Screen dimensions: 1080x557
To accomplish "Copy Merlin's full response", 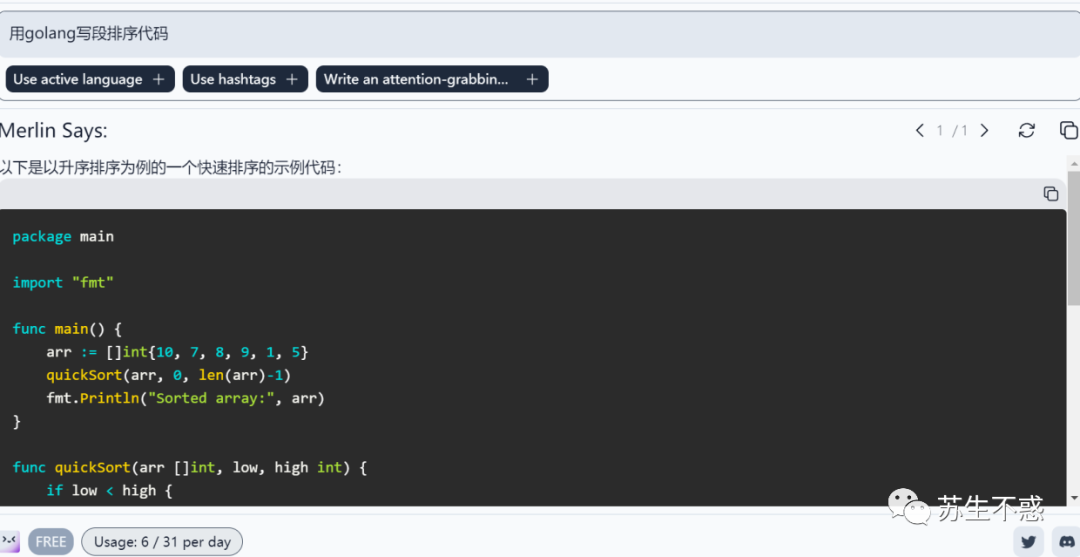I will 1068,130.
